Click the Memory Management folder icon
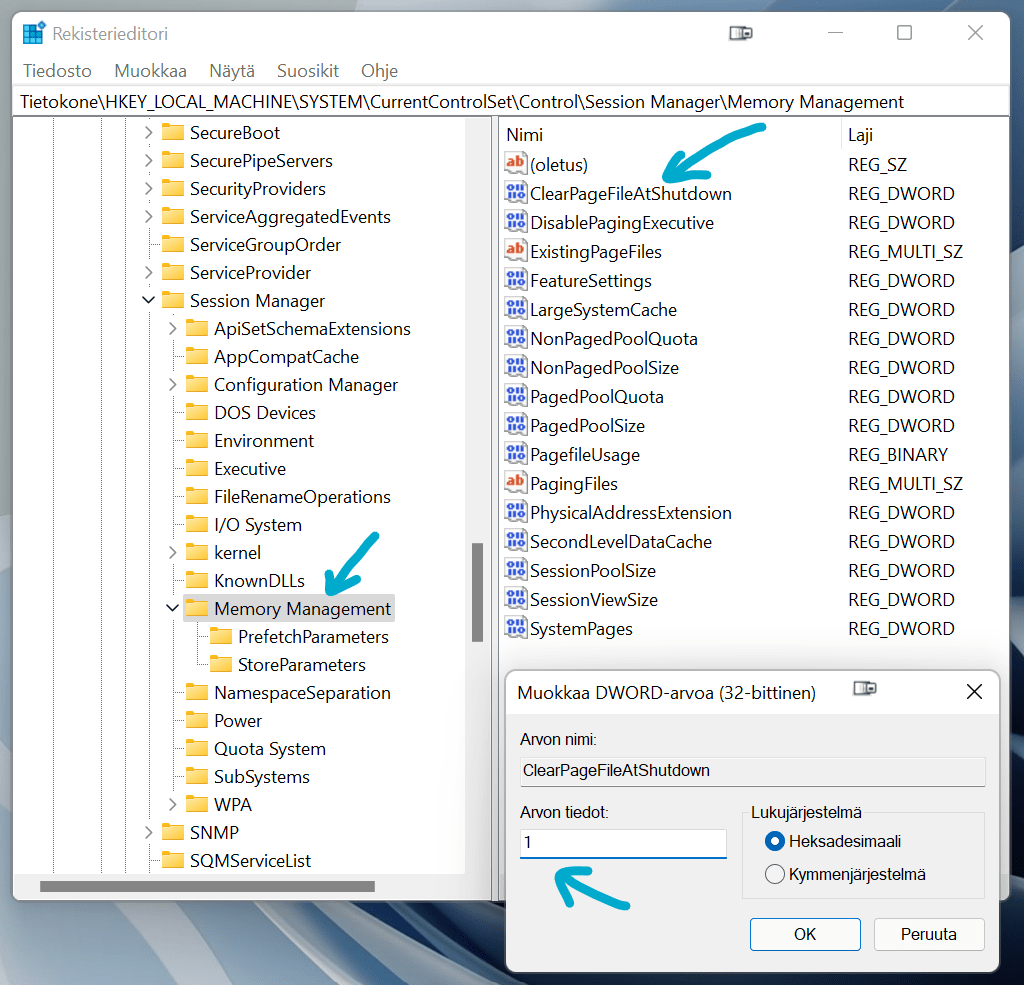Viewport: 1024px width, 985px height. [x=197, y=608]
